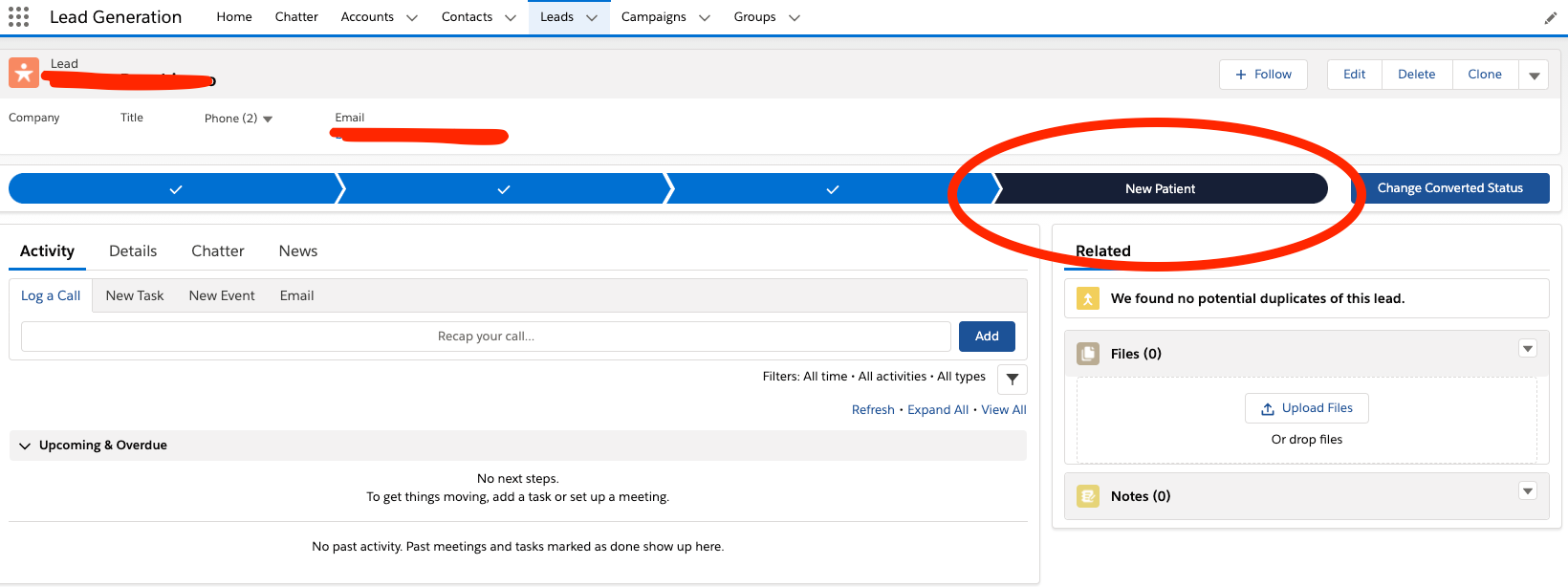Click Change Converted Status button
Viewport: 1568px width, 587px height.
[1449, 188]
